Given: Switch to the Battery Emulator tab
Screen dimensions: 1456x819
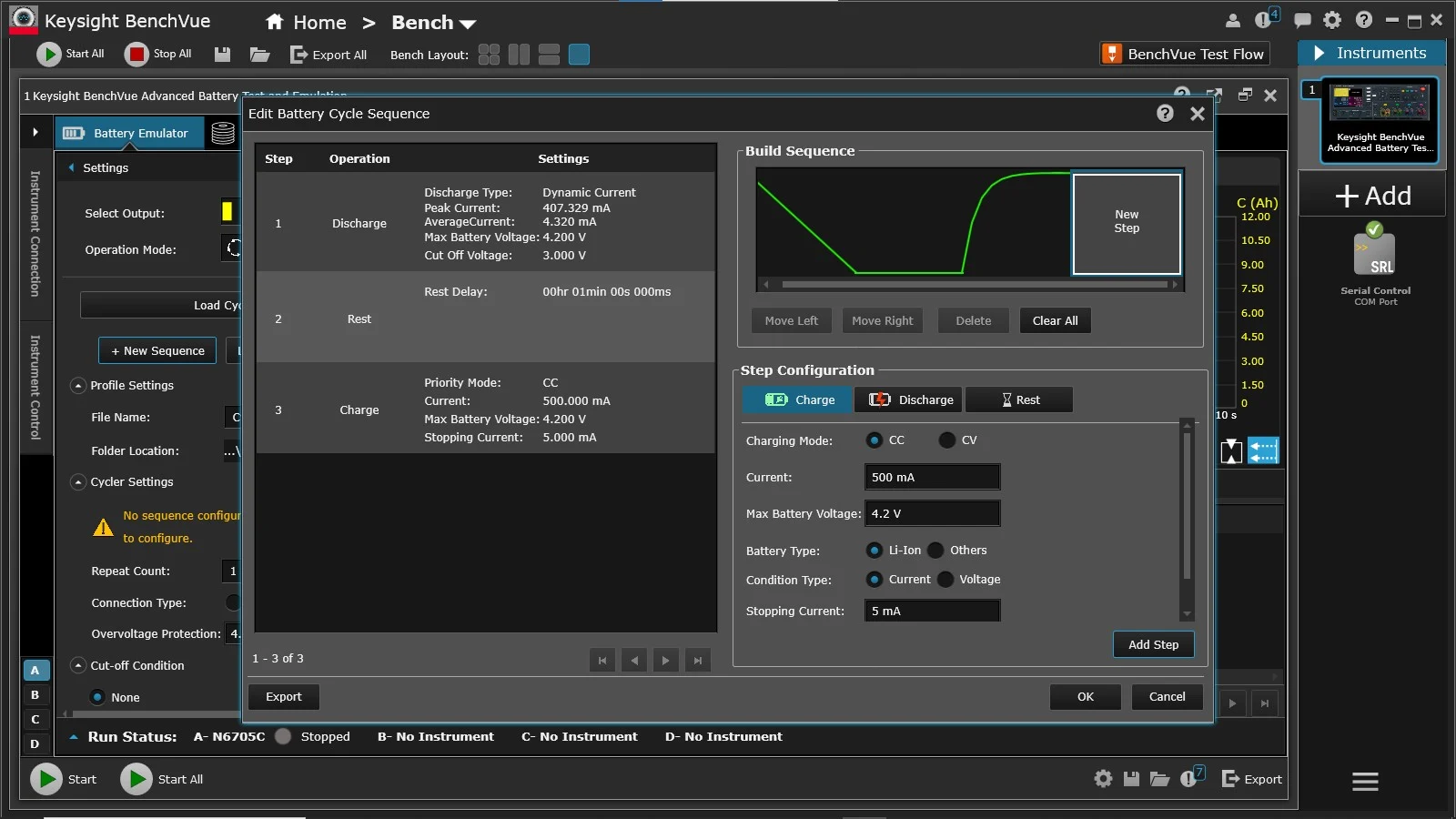Looking at the screenshot, I should tap(129, 133).
